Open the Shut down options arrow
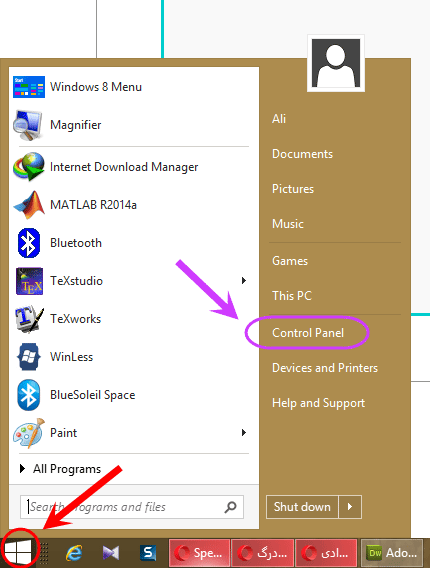The image size is (430, 568). tap(350, 507)
